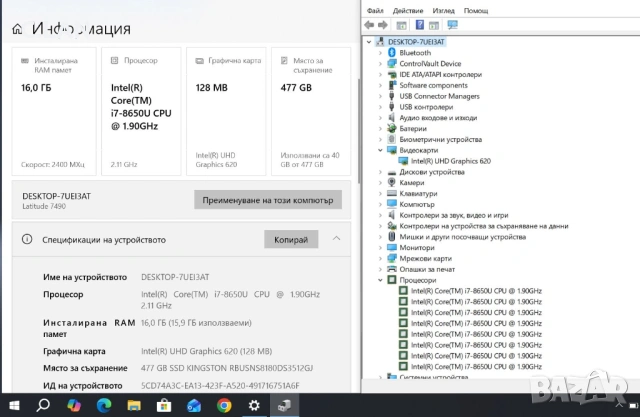Image resolution: width=640 pixels, height=417 pixels.
Task: Open Microsoft Store from taskbar
Action: pos(164,405)
